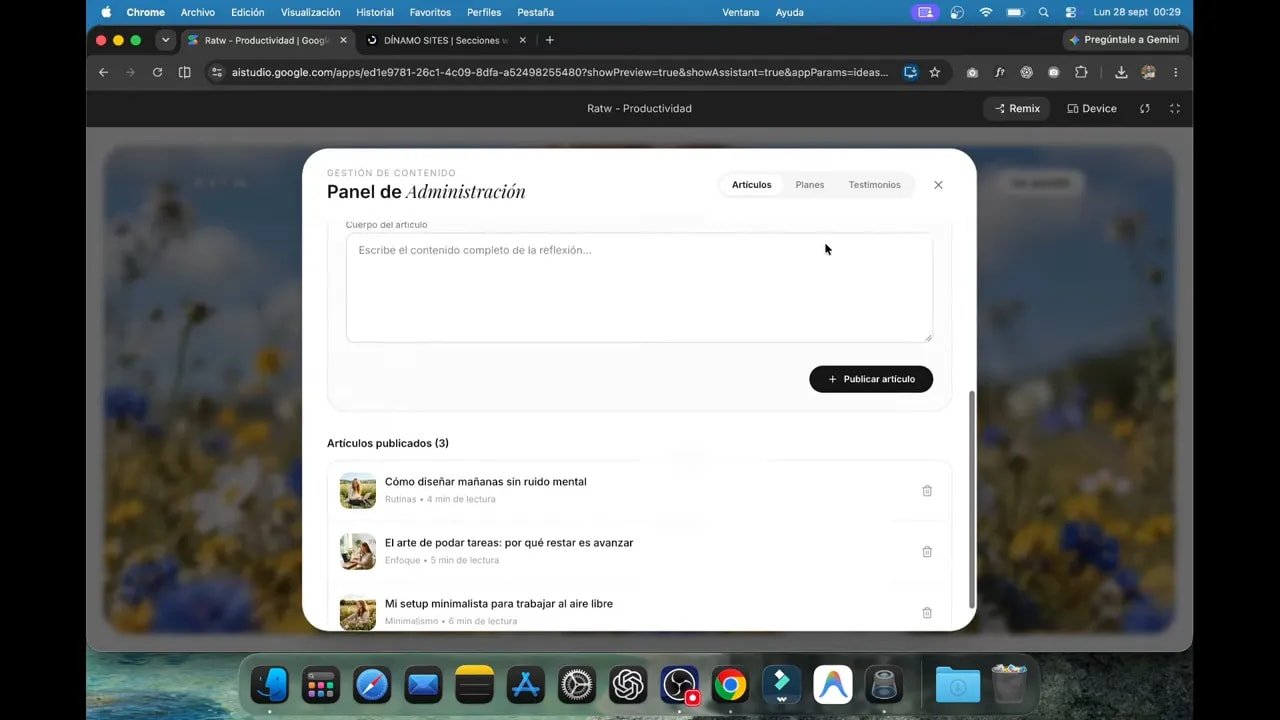Reload the Chrome page
The image size is (1280, 720).
tap(157, 72)
